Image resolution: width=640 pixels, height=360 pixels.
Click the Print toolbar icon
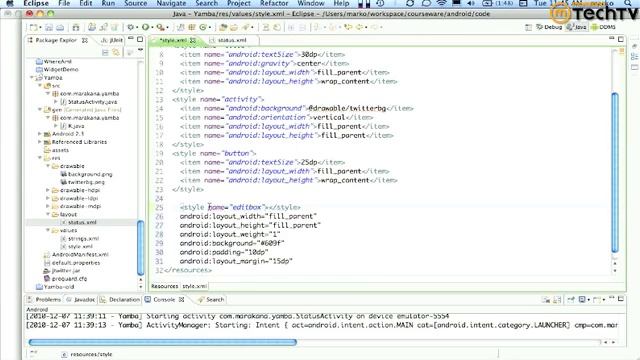60,27
